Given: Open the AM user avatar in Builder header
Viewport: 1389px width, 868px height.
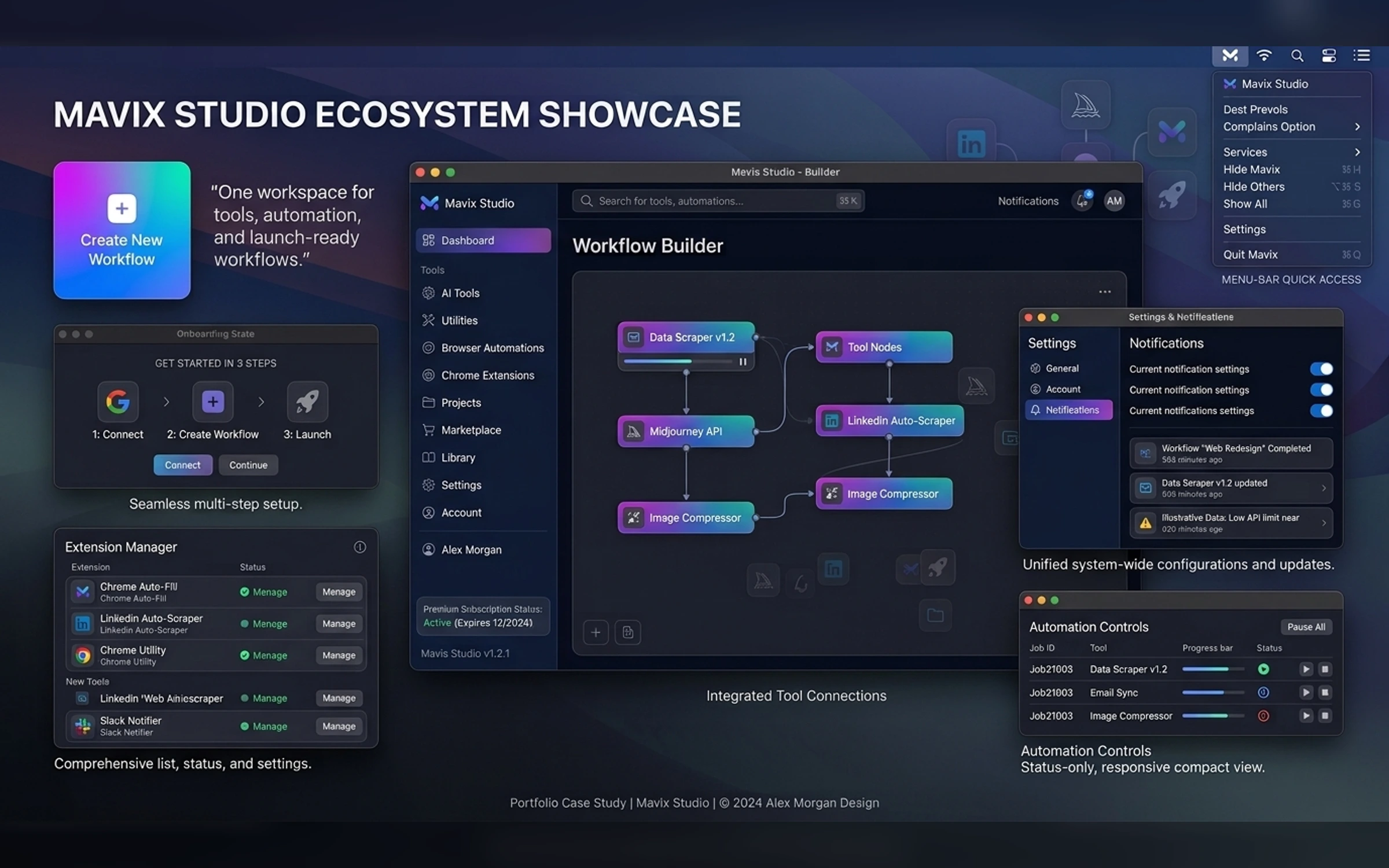Looking at the screenshot, I should [x=1114, y=201].
